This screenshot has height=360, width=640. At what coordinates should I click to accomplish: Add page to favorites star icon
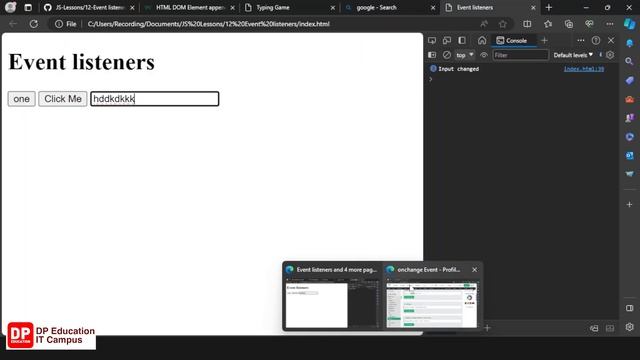502,24
